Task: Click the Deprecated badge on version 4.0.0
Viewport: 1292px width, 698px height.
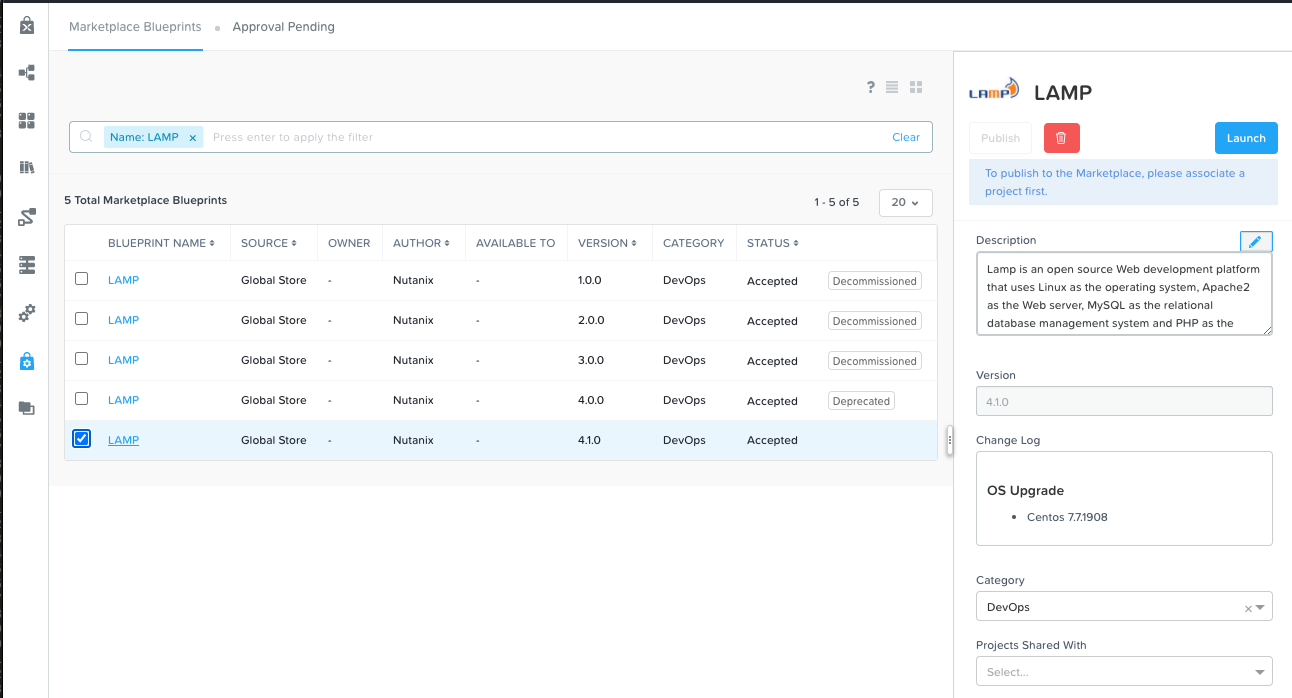Action: pos(861,401)
